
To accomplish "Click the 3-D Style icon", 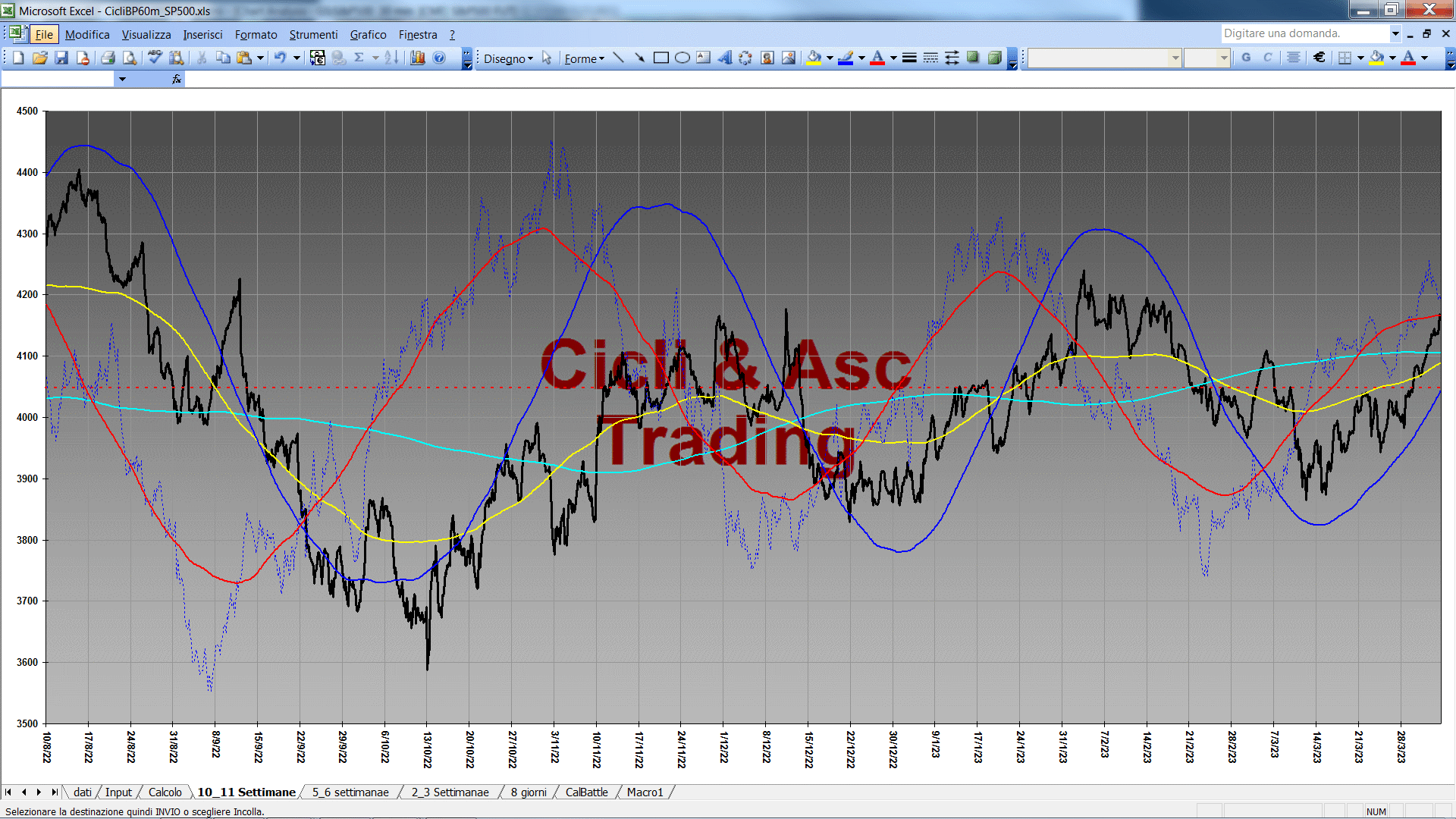I will 994,58.
